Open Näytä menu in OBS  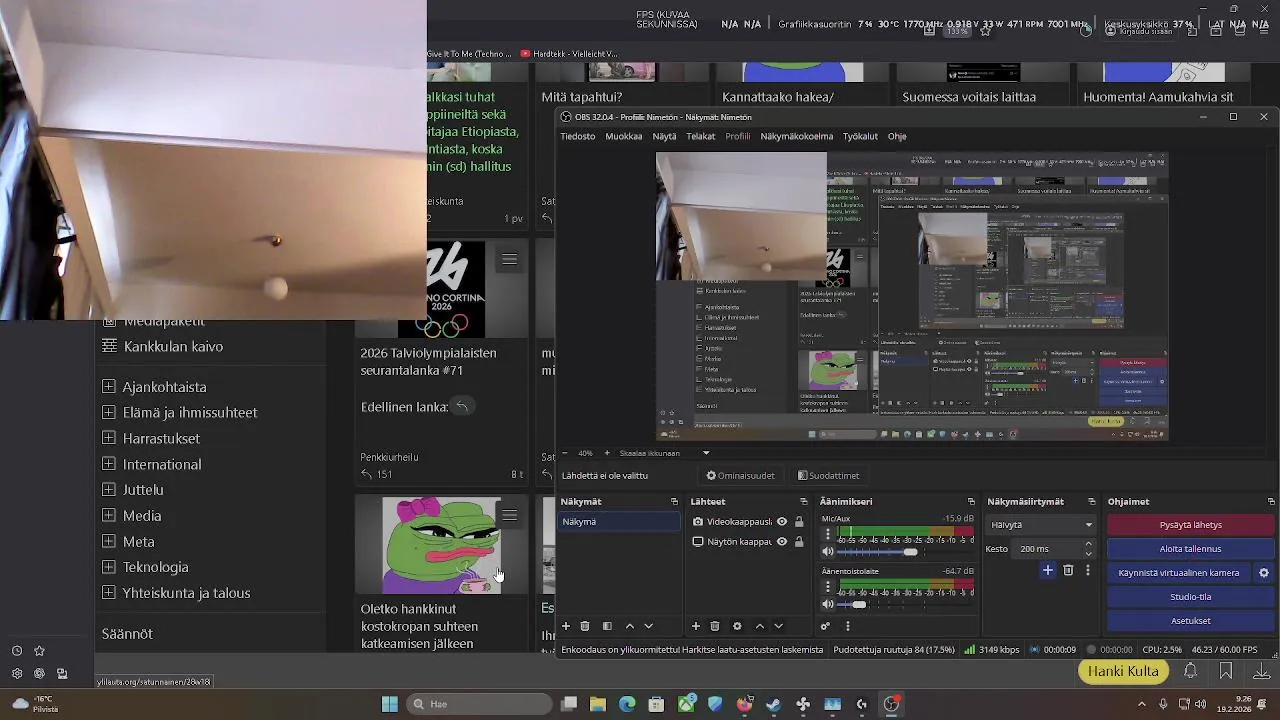pos(664,136)
